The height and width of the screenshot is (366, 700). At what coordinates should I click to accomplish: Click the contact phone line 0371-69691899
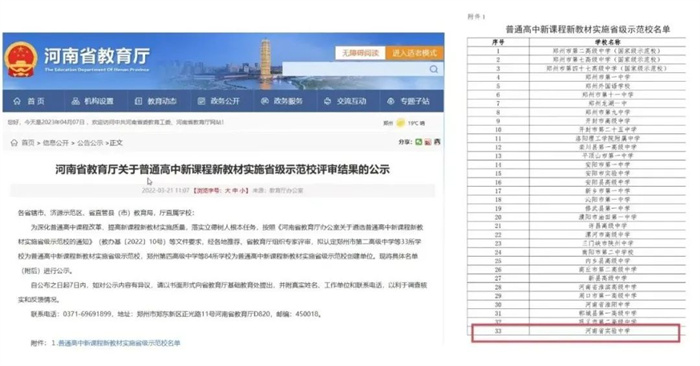point(176,314)
